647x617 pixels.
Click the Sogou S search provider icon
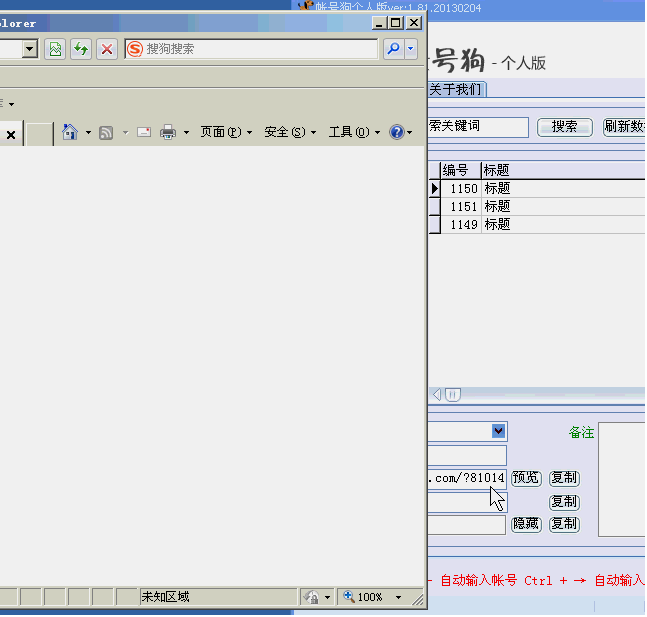click(x=135, y=49)
